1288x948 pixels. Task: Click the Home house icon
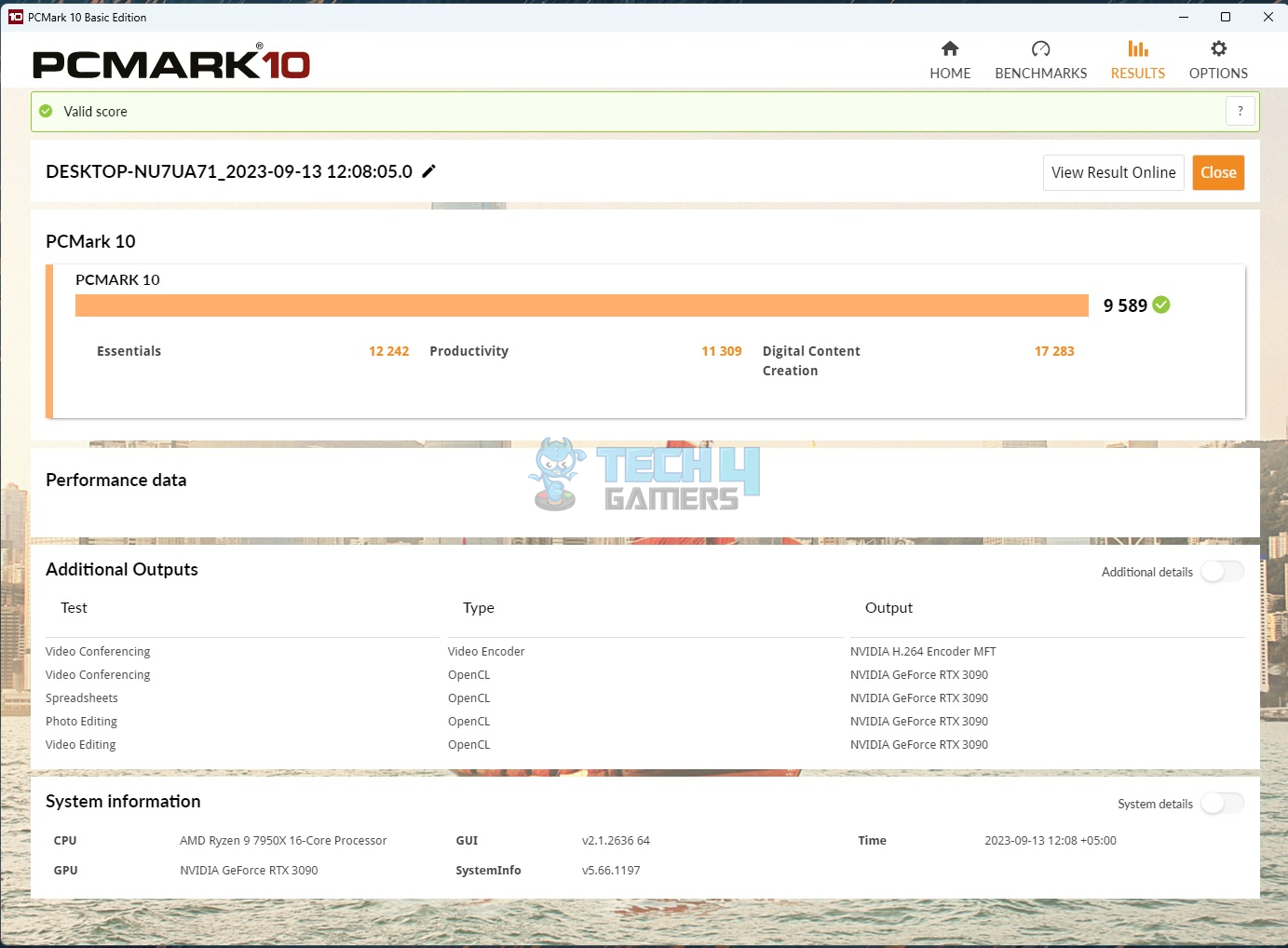click(x=950, y=48)
